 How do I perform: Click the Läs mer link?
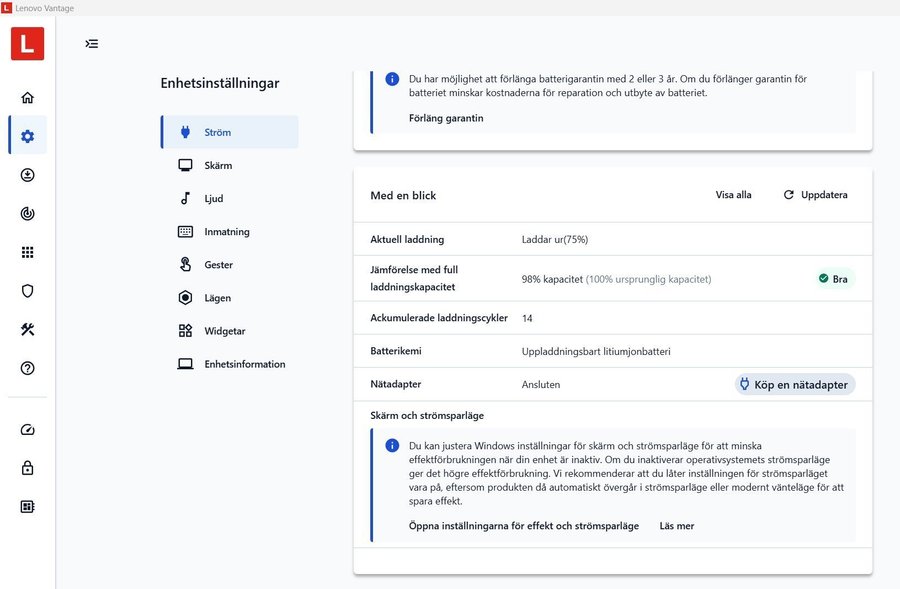(x=676, y=526)
